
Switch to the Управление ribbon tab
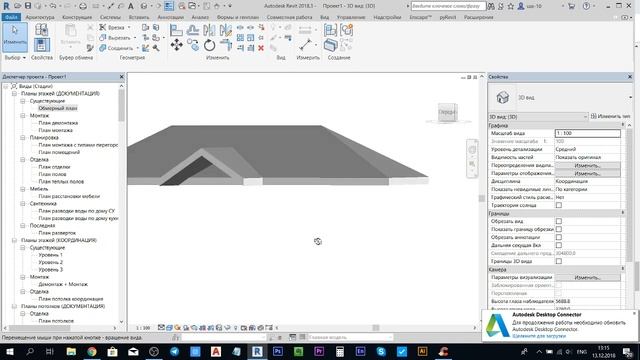click(351, 17)
